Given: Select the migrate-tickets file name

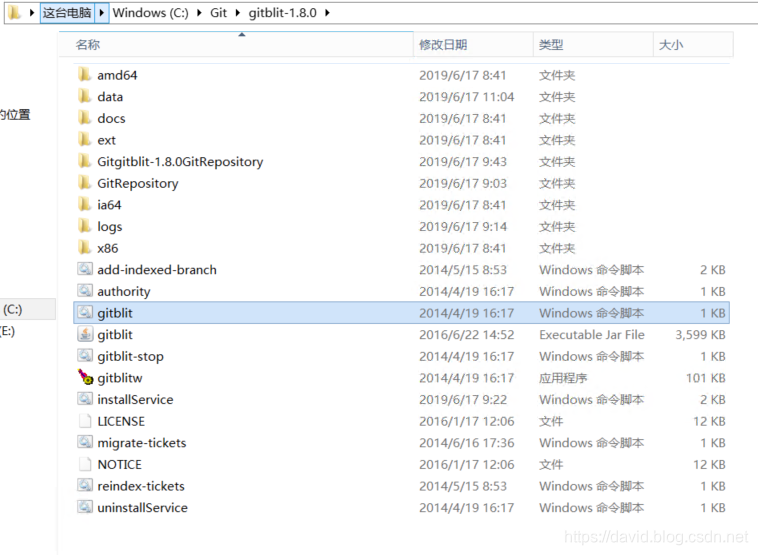Looking at the screenshot, I should (142, 443).
